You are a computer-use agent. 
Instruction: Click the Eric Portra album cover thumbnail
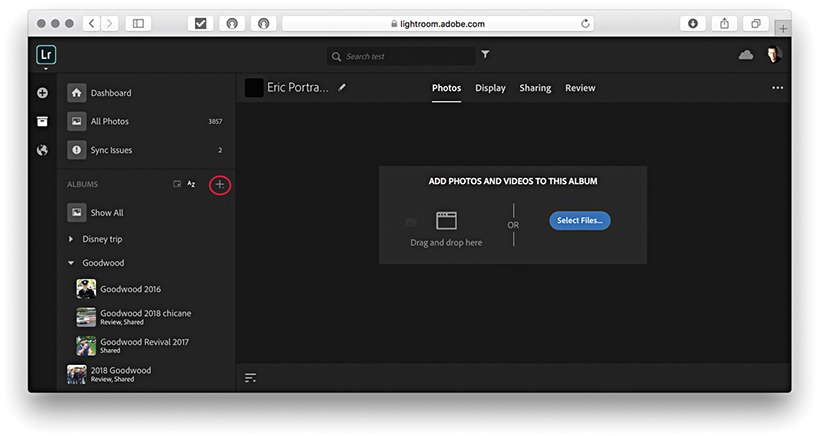[x=254, y=88]
